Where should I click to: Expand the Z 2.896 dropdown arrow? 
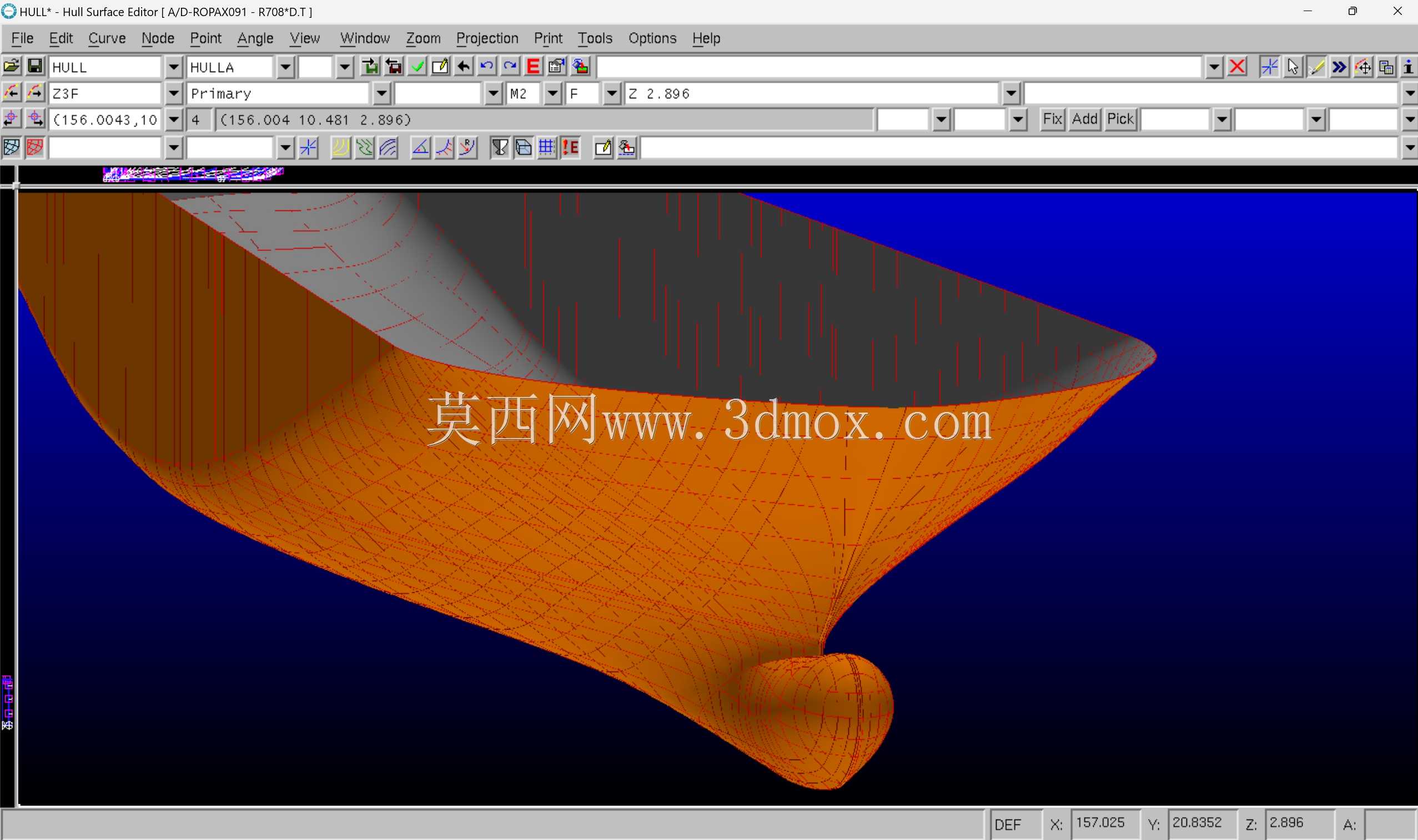pyautogui.click(x=1011, y=93)
